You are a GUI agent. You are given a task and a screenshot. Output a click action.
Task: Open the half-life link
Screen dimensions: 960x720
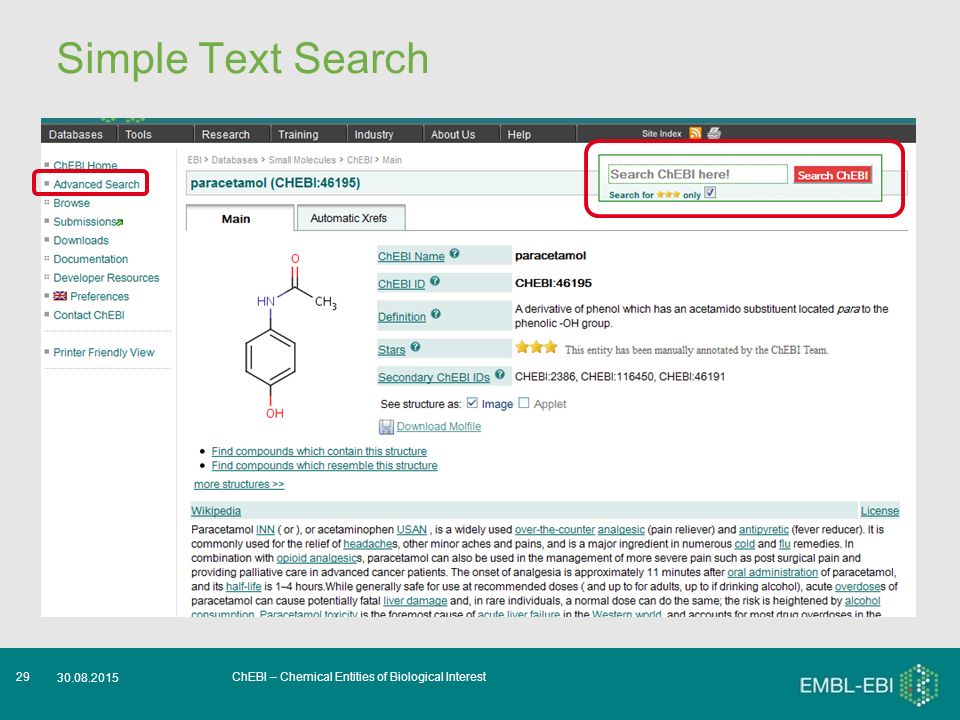click(x=244, y=586)
